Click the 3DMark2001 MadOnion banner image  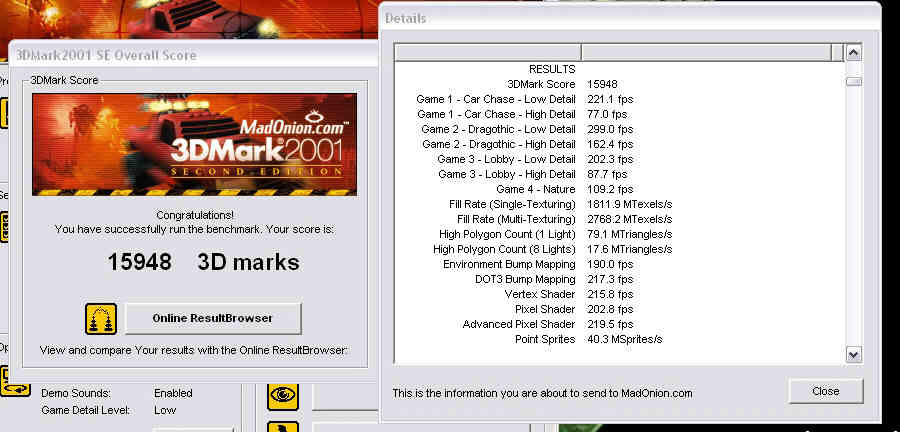pos(195,145)
